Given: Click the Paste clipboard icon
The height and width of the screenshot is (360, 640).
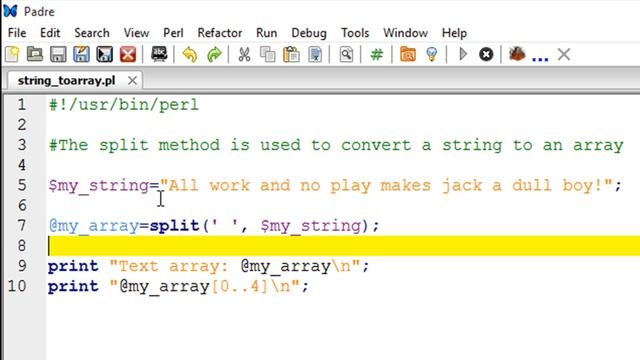Looking at the screenshot, I should click(291, 54).
